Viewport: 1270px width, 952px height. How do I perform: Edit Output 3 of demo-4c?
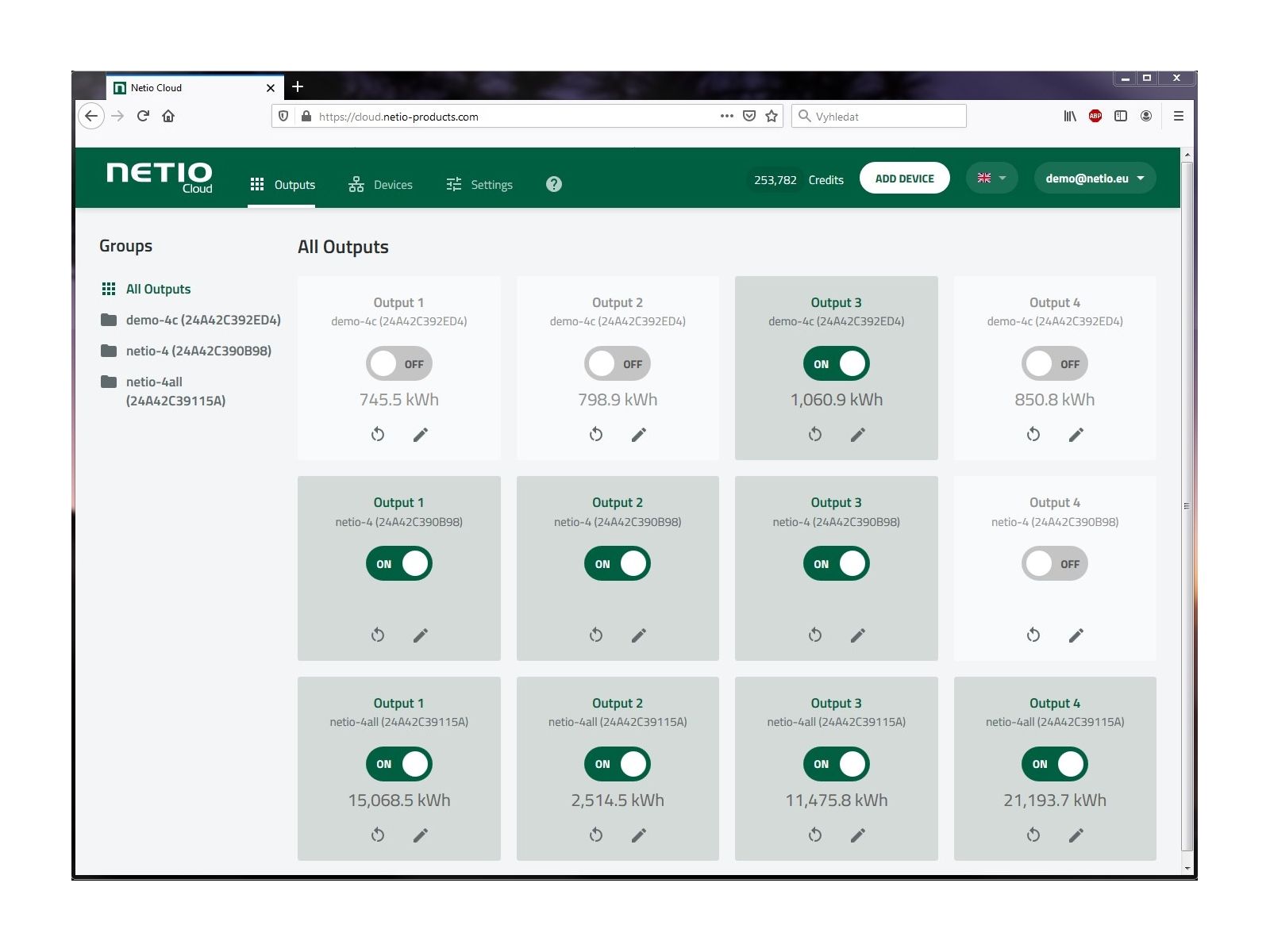(x=858, y=434)
